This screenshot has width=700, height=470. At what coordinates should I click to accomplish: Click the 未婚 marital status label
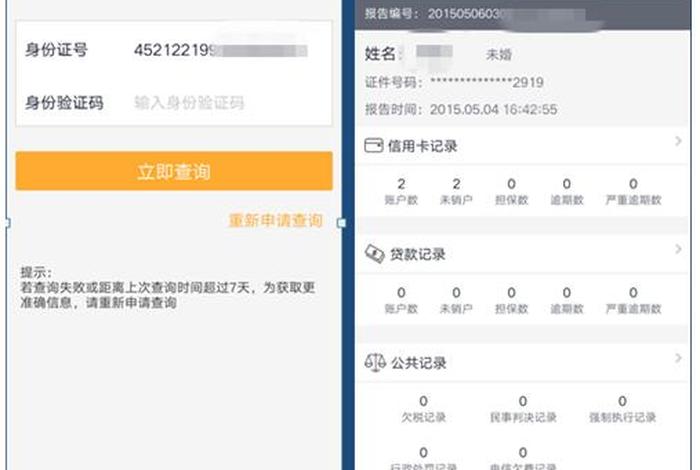coord(499,54)
